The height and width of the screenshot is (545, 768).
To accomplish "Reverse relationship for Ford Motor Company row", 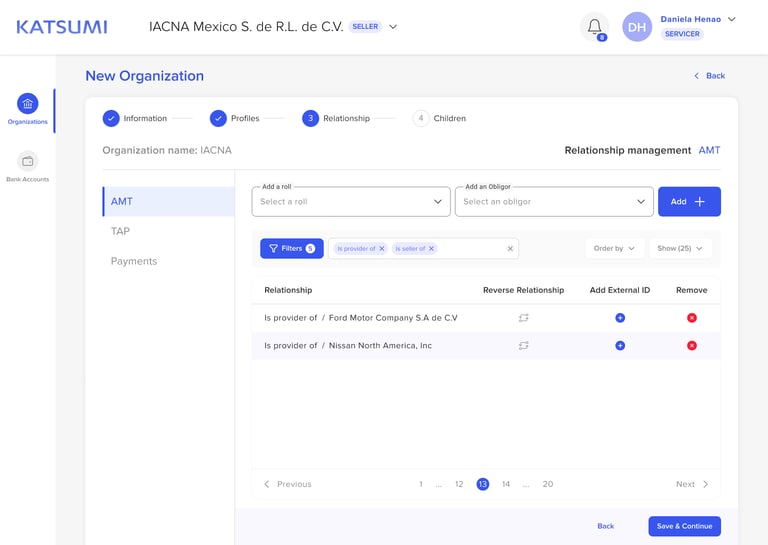I will pyautogui.click(x=524, y=318).
